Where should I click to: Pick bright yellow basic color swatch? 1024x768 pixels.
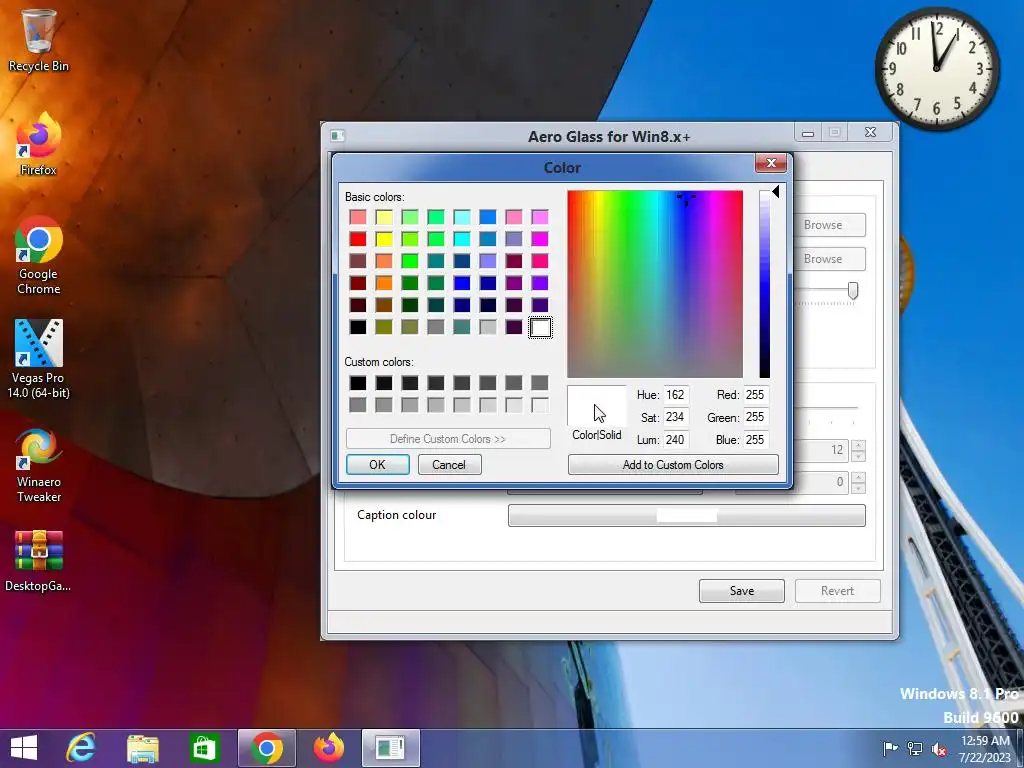point(384,239)
